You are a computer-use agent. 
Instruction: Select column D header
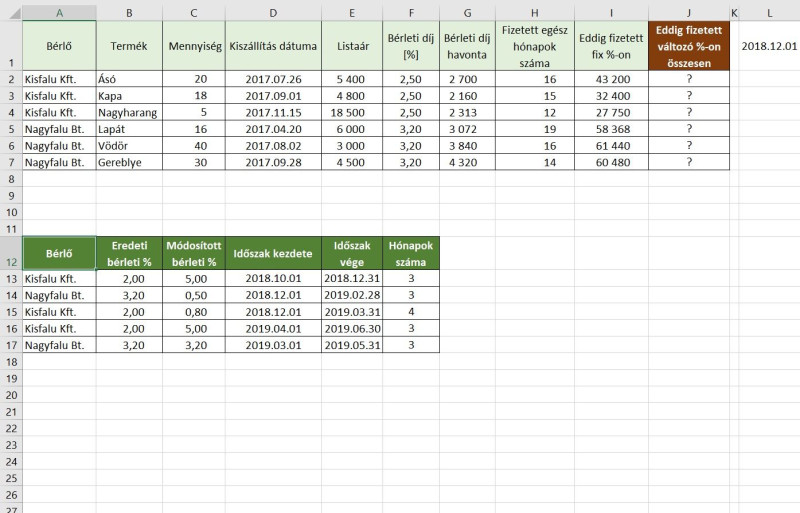coord(273,13)
